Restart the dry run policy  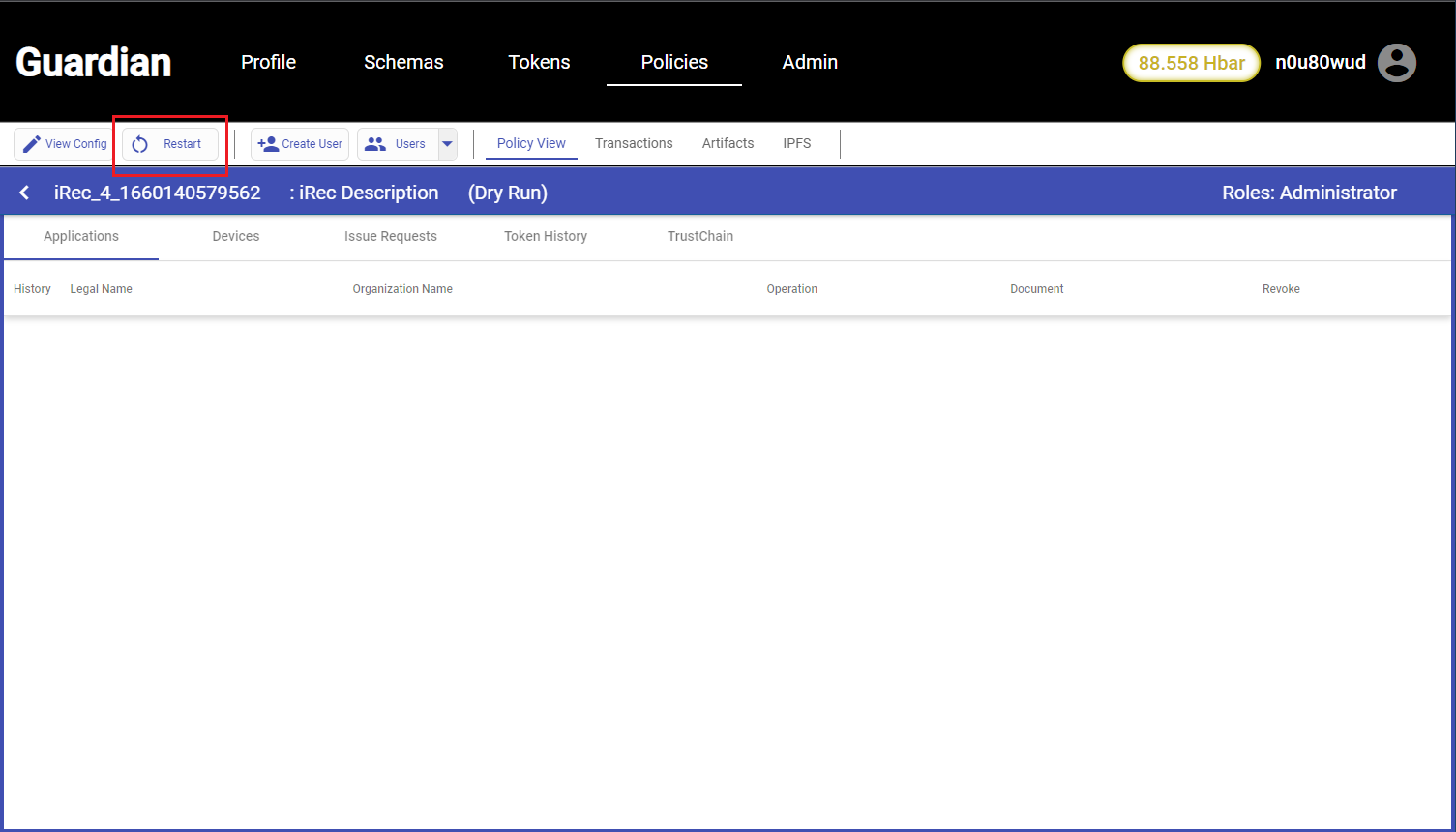coord(170,144)
